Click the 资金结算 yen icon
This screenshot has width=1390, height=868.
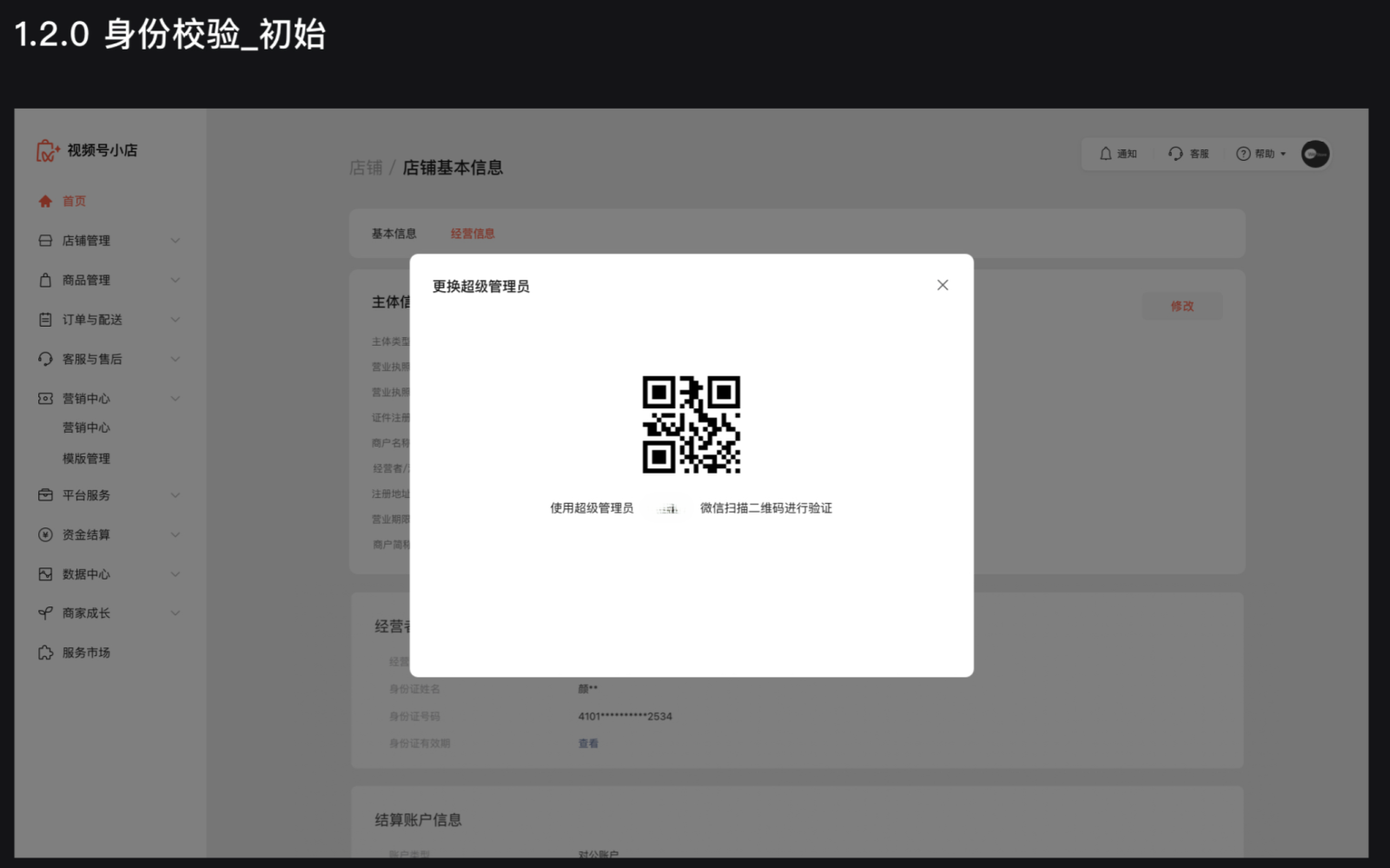tap(45, 534)
